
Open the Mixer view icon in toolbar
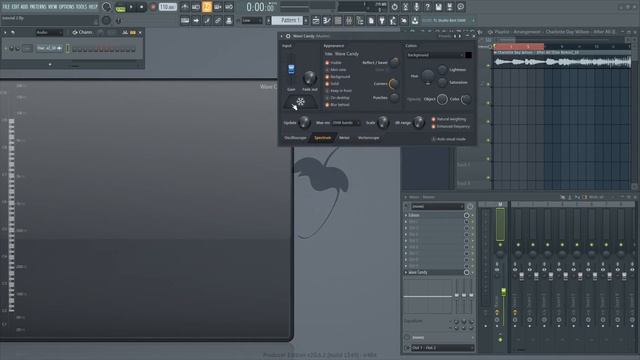tap(349, 20)
